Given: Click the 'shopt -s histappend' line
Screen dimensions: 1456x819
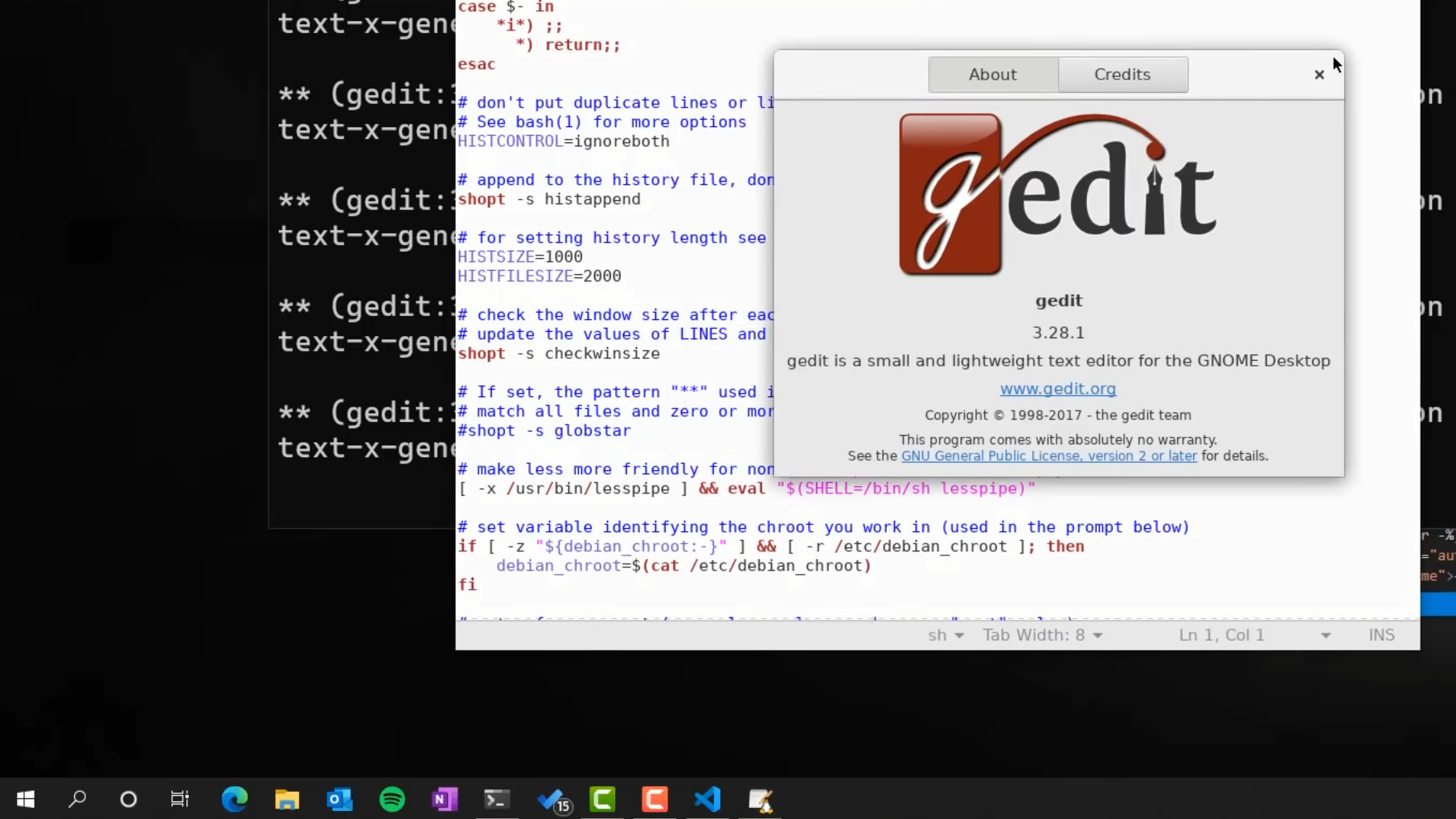Looking at the screenshot, I should 549,199.
